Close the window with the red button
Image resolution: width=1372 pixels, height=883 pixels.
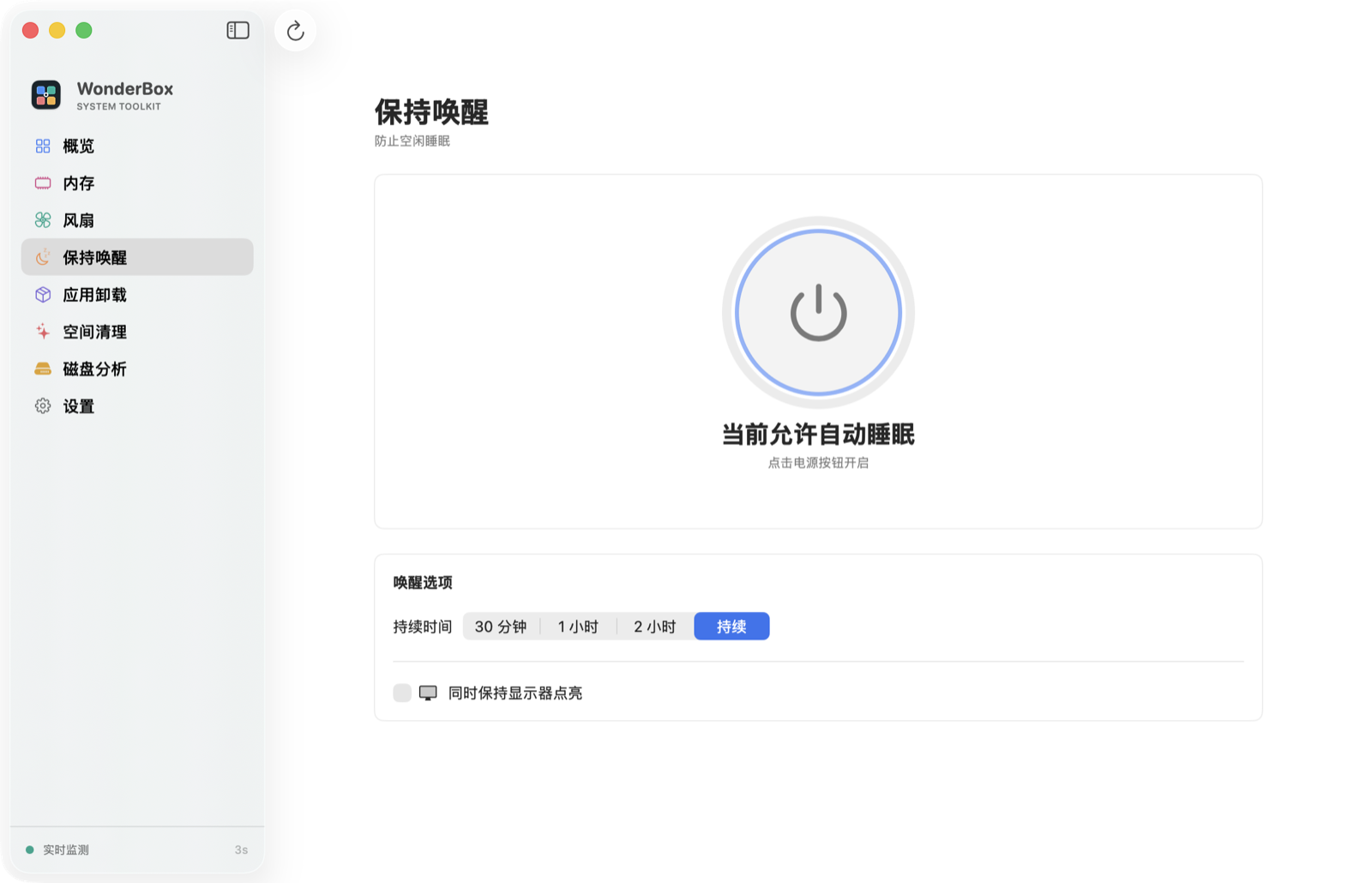click(31, 30)
